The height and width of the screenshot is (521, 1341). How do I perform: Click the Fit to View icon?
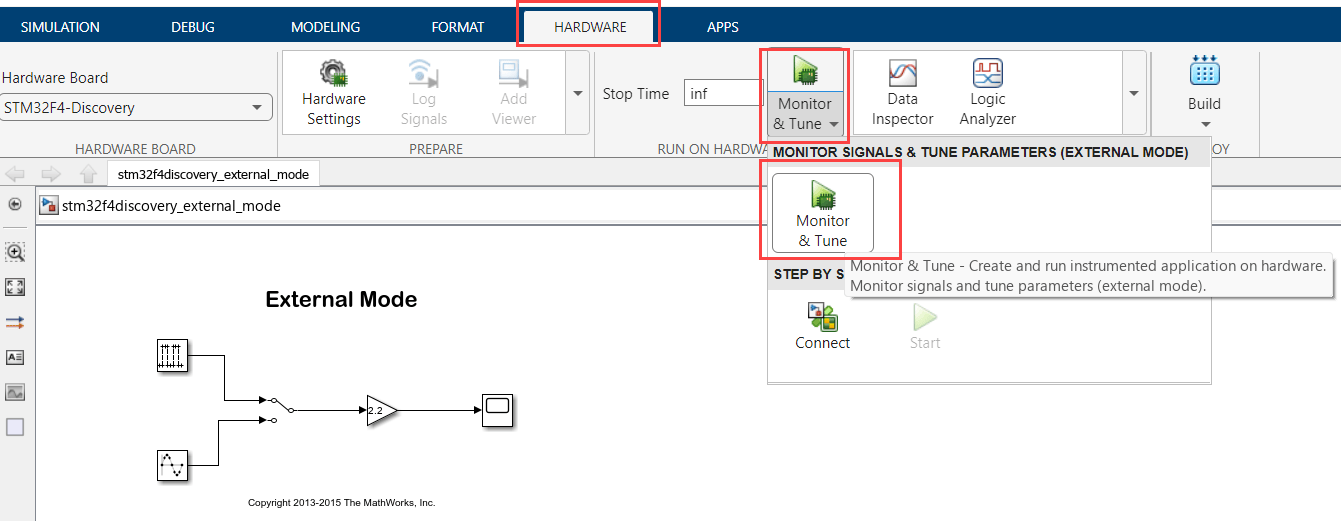[x=15, y=287]
